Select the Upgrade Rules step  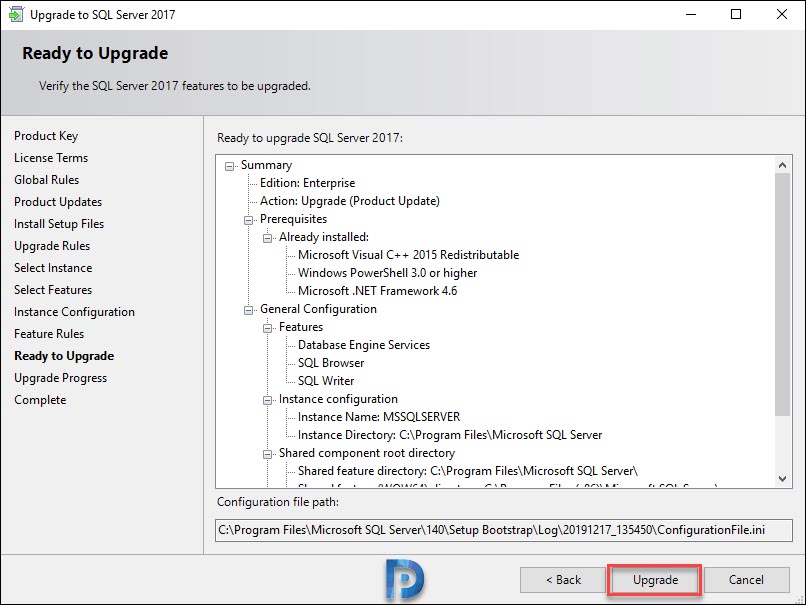[x=52, y=246]
